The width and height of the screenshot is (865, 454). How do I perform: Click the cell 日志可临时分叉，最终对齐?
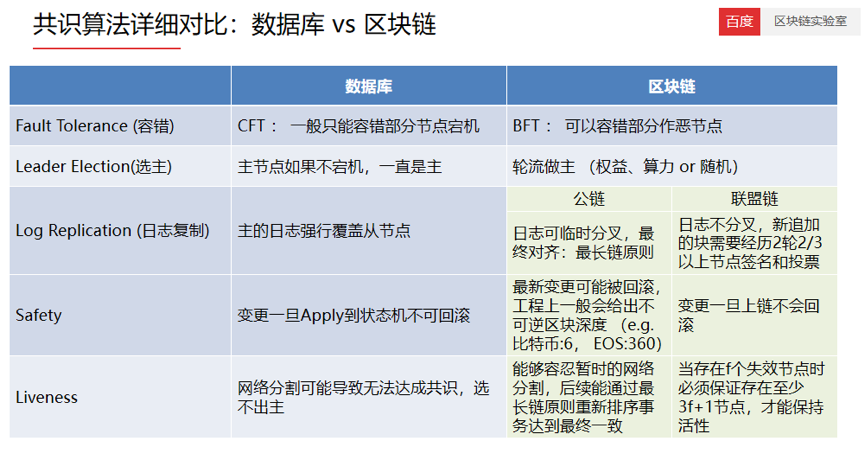click(x=589, y=243)
